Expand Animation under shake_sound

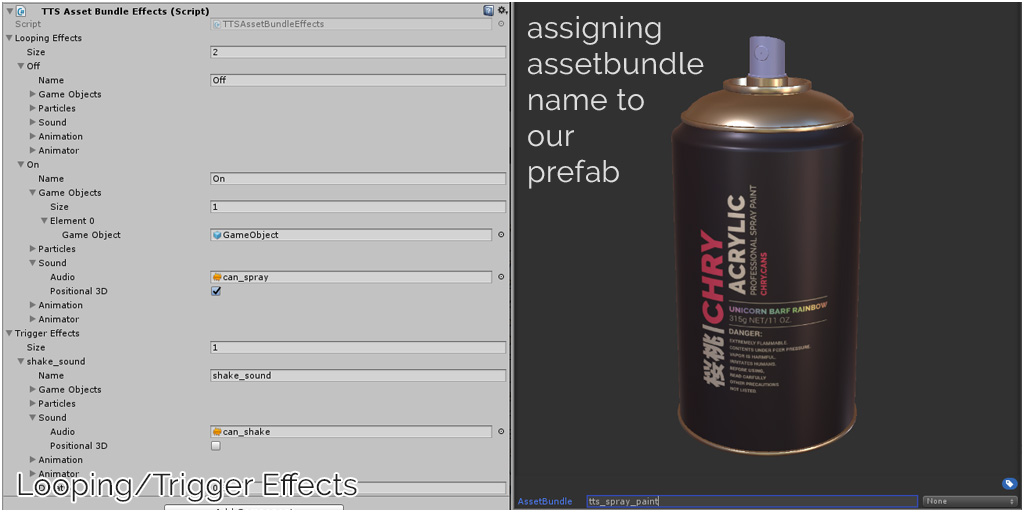[33, 460]
